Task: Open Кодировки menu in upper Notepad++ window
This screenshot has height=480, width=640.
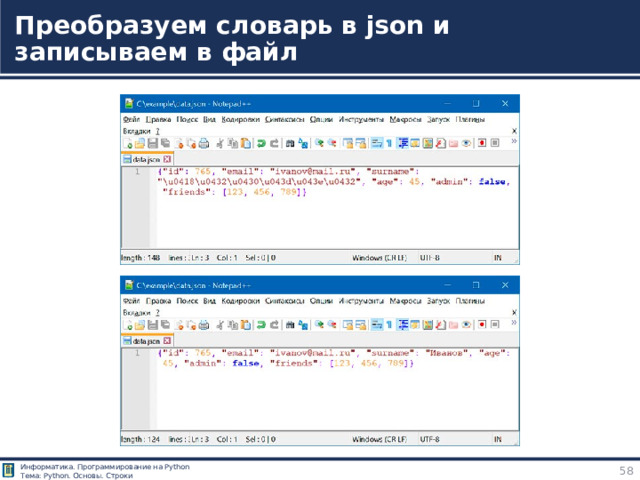Action: coord(240,120)
